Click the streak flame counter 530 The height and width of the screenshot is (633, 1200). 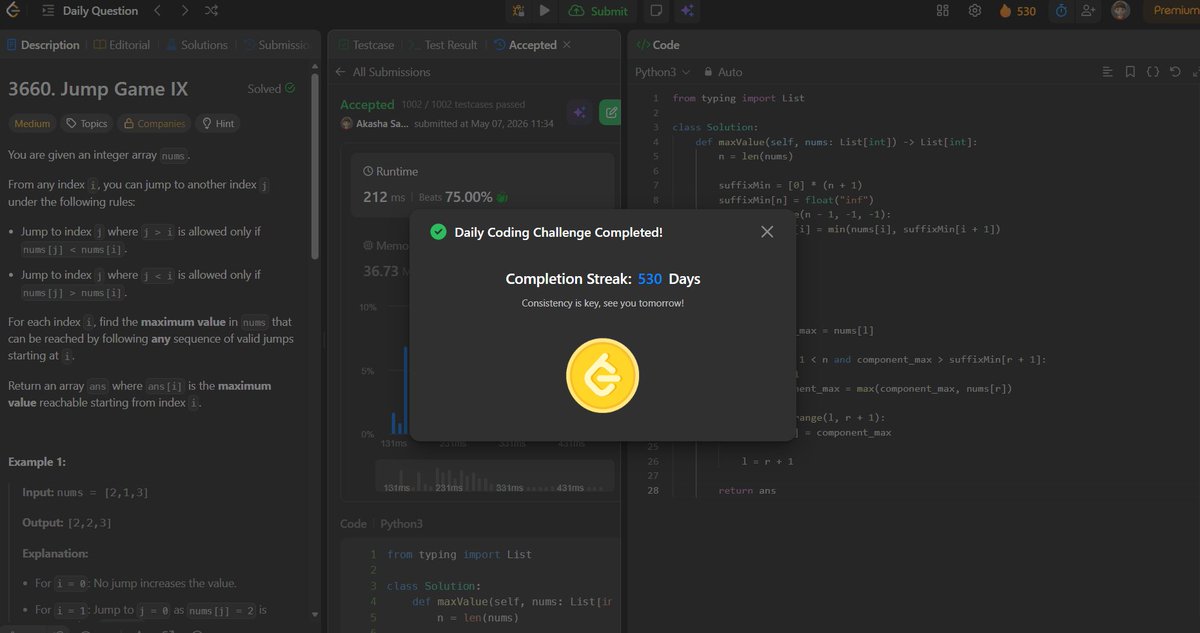1018,11
